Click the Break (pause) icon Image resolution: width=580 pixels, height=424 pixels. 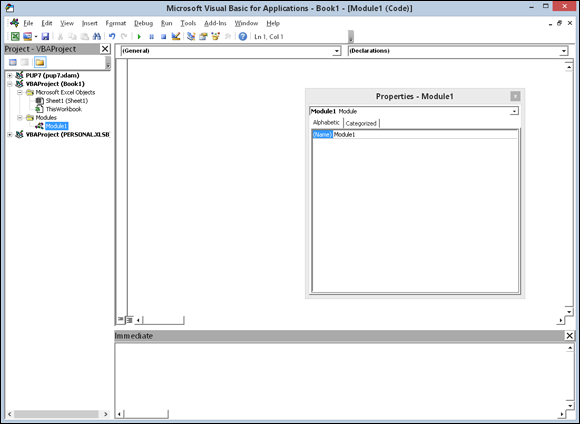tap(151, 36)
